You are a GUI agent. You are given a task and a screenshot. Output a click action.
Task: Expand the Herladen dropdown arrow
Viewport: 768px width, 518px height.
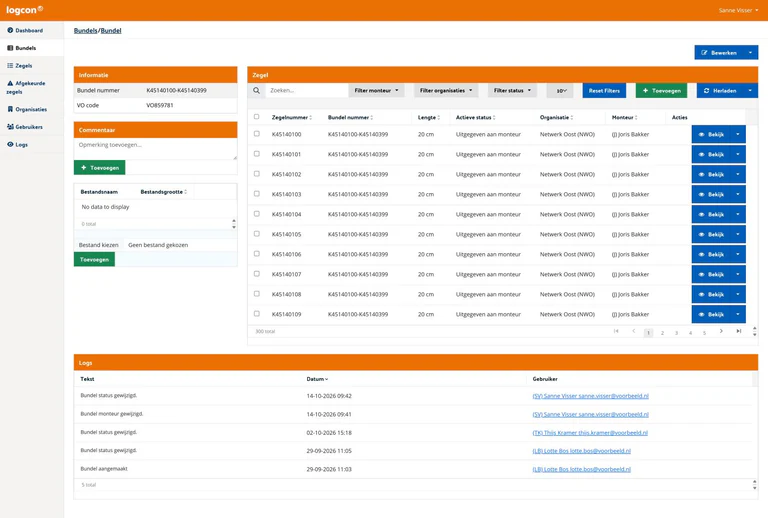(x=750, y=91)
